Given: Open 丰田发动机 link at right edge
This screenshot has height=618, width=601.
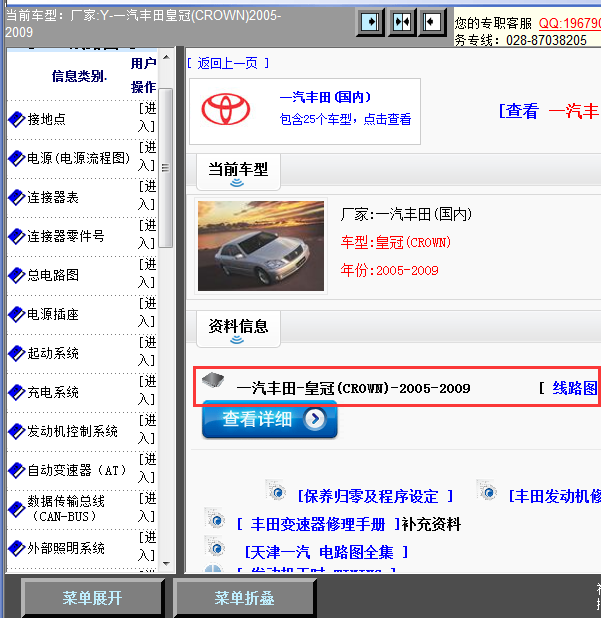Looking at the screenshot, I should (554, 496).
